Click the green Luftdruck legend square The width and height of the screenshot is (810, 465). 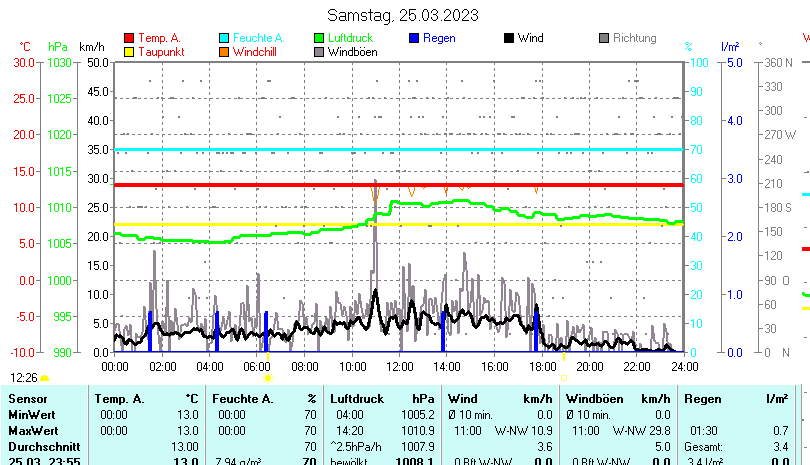319,38
